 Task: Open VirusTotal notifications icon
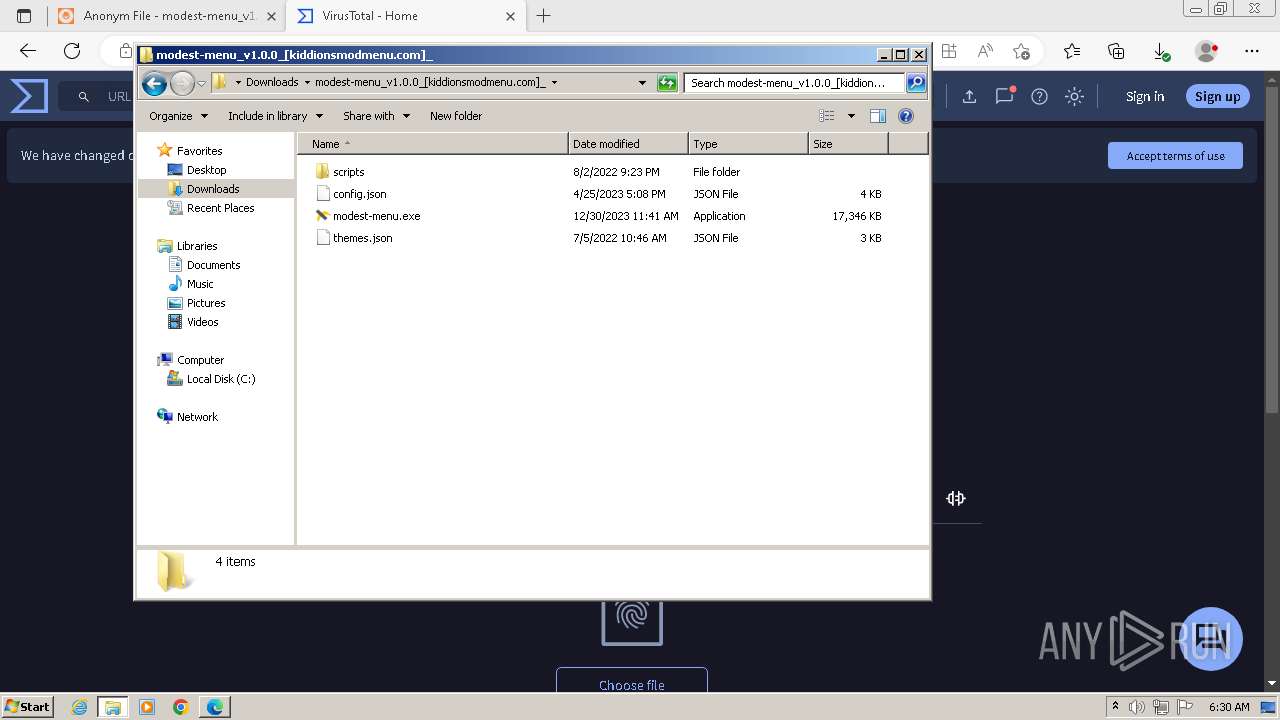1004,96
